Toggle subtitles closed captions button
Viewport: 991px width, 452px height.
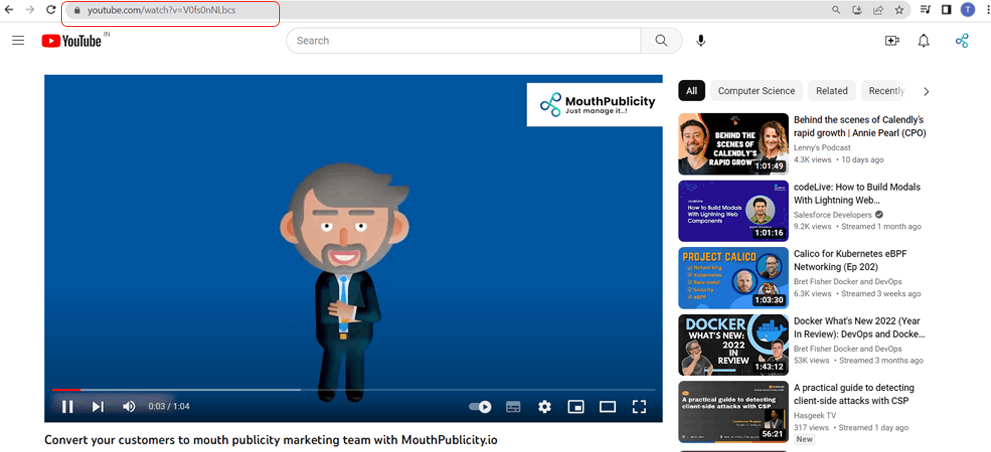[513, 406]
